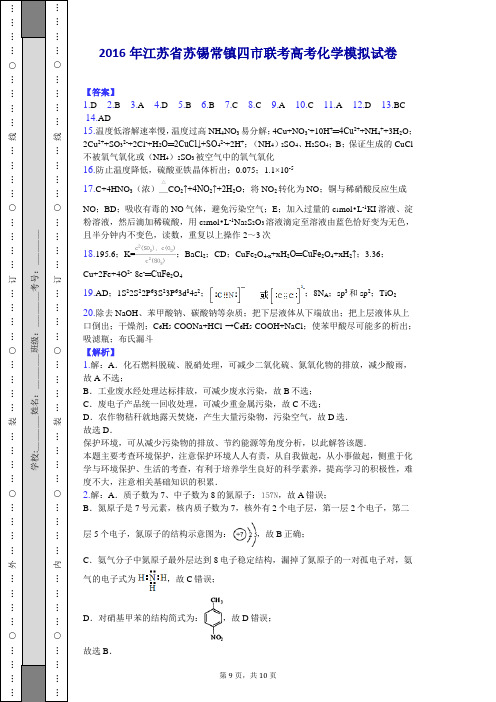Click the bracketed CN electron formula image
This screenshot has height=702, width=496.
[228, 294]
